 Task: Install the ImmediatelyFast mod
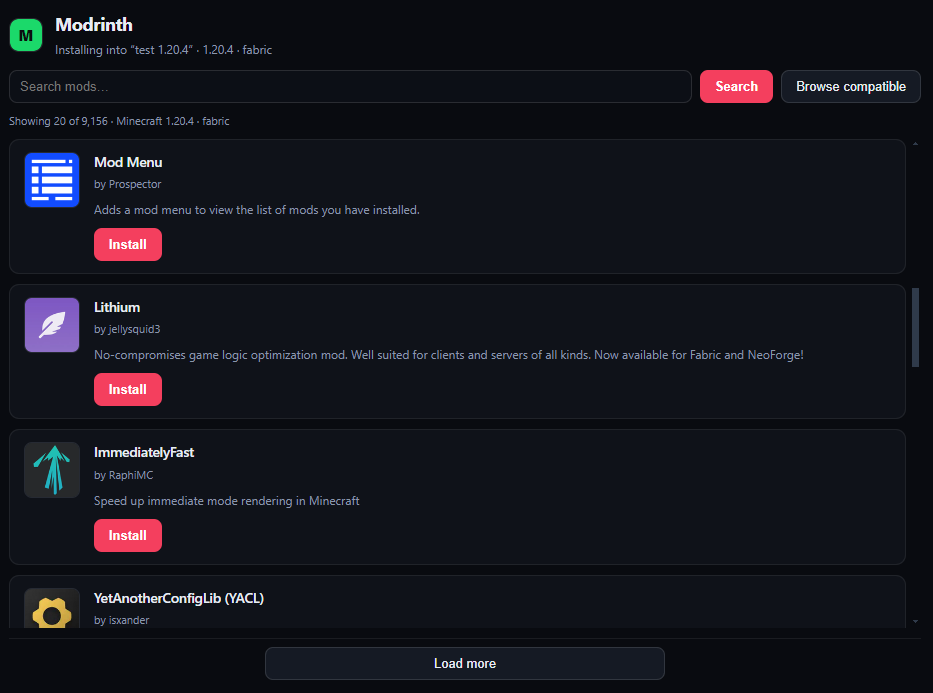pos(127,535)
